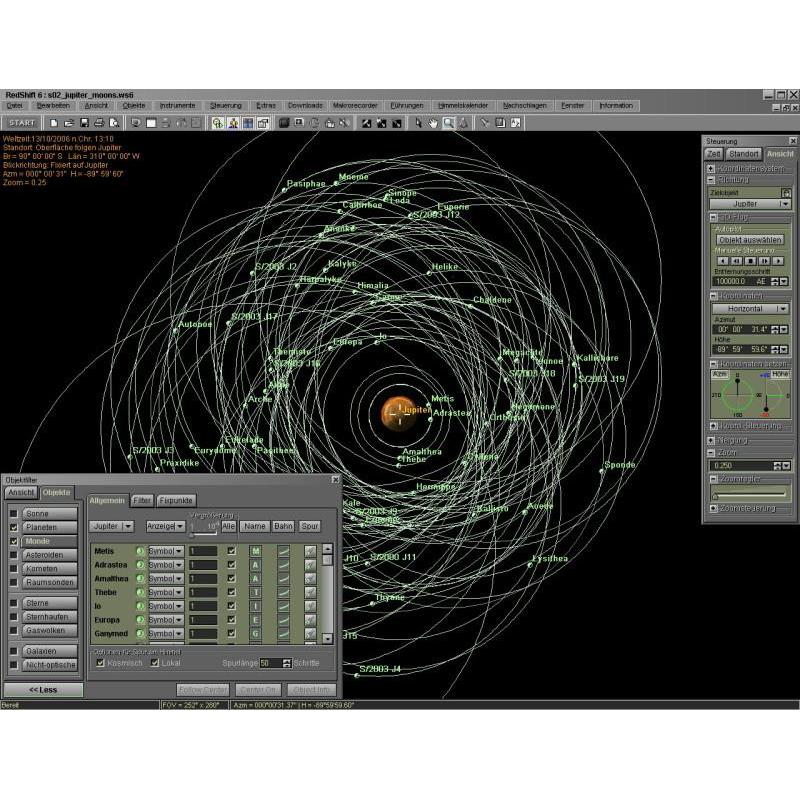Click the stop button in manual flight controls
The width and height of the screenshot is (800, 800).
(x=750, y=261)
